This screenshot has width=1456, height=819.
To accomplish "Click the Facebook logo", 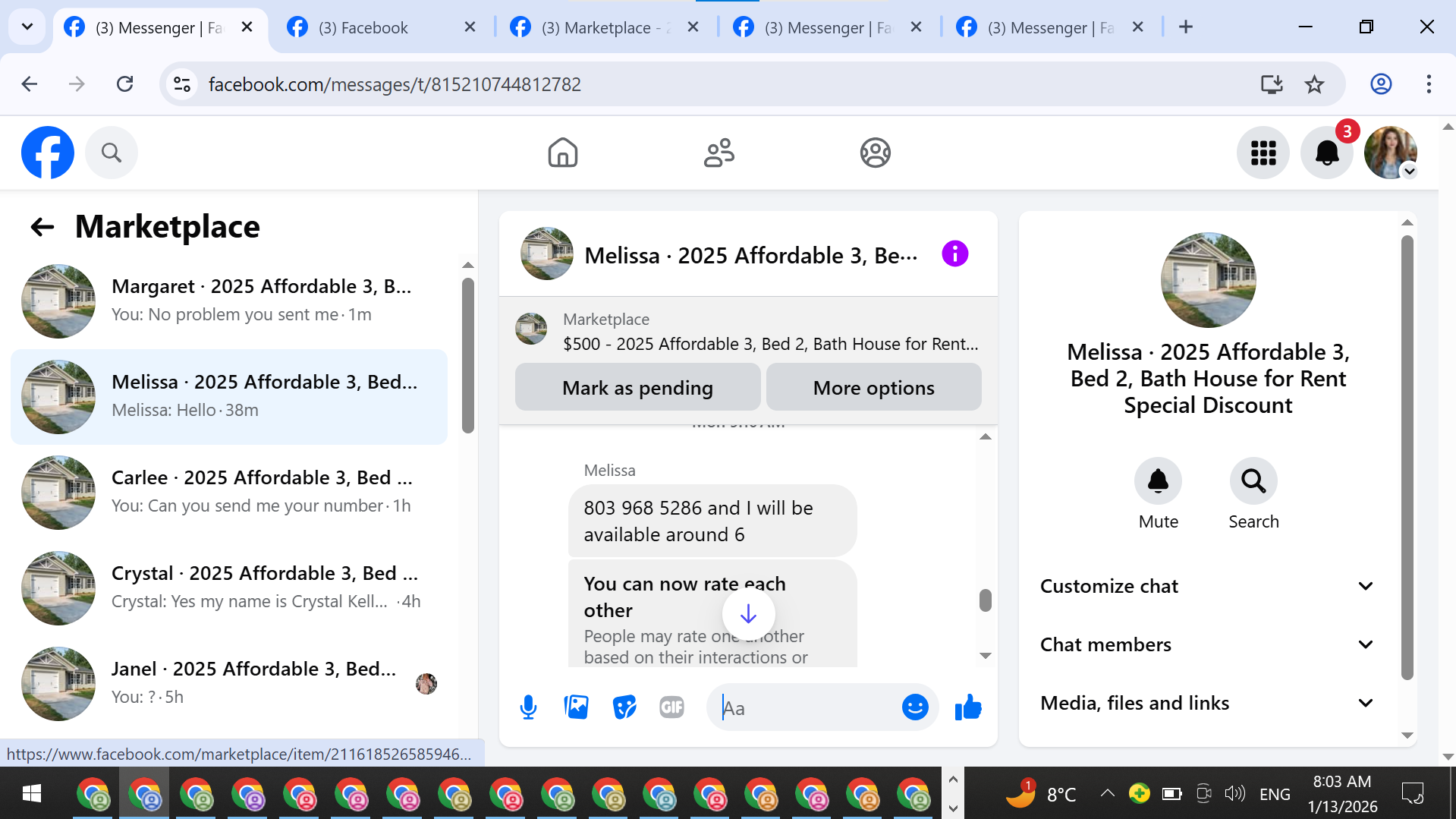I will tap(48, 153).
